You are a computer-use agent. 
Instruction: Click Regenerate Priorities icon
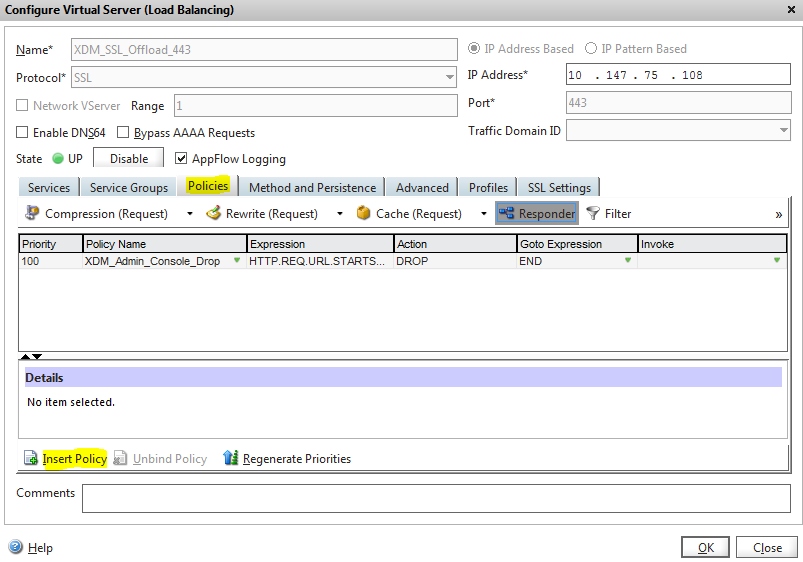coord(231,458)
